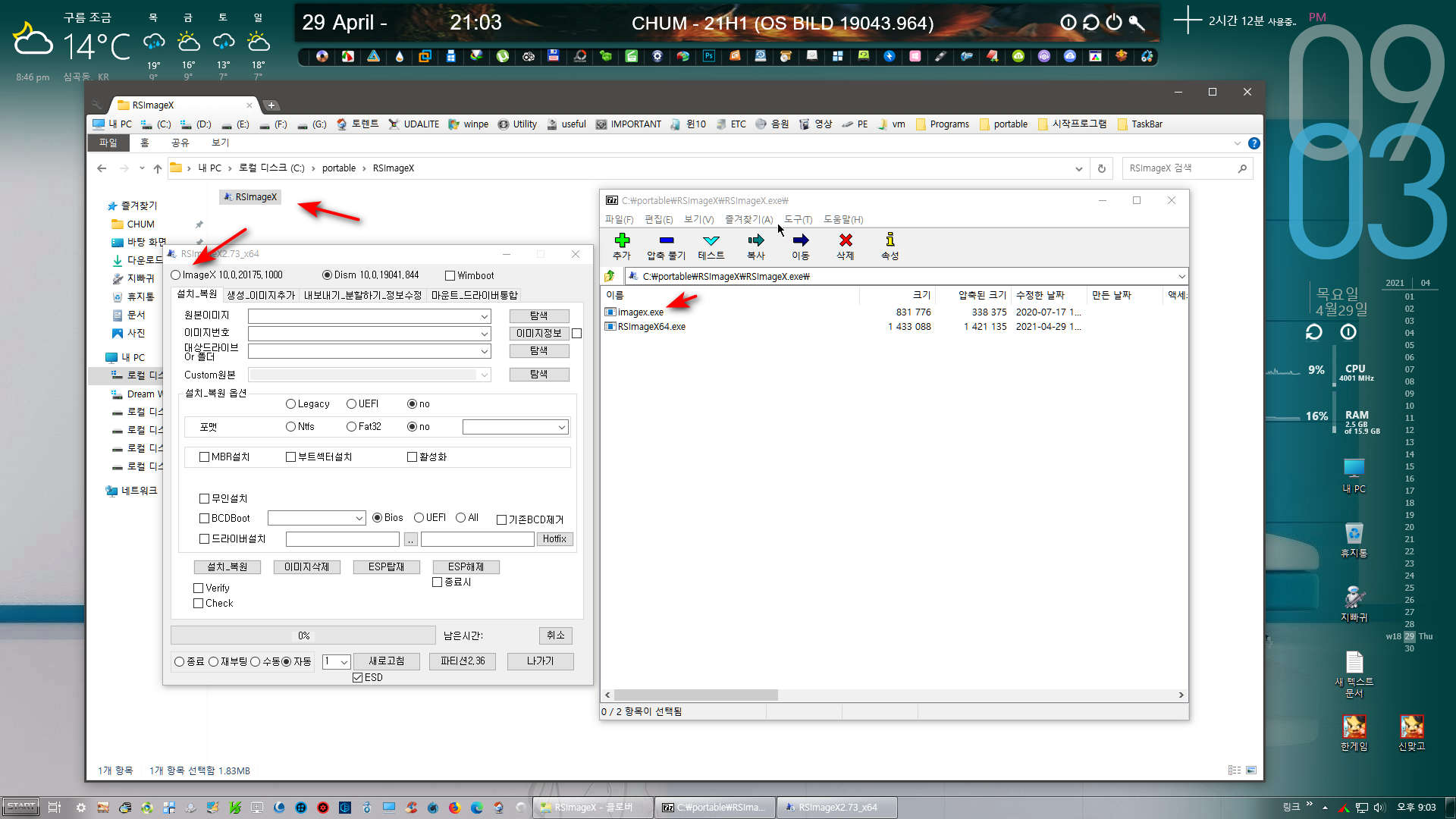Click the wrench icon in the top bar
This screenshot has height=819, width=1456.
[x=1136, y=22]
